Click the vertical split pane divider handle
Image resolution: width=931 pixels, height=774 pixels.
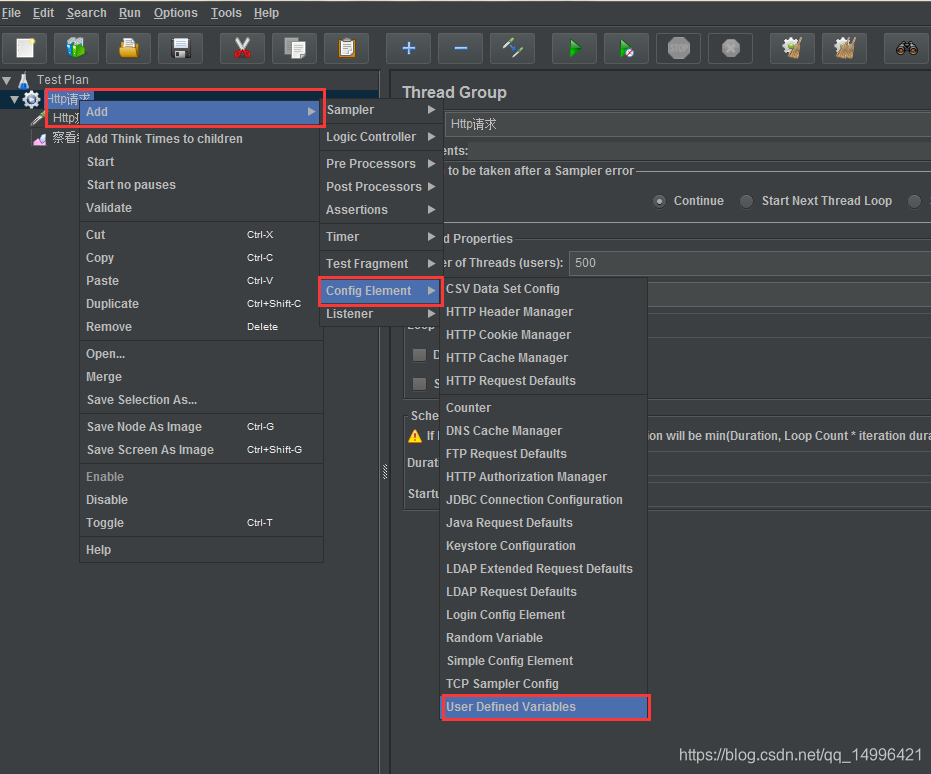click(x=385, y=471)
